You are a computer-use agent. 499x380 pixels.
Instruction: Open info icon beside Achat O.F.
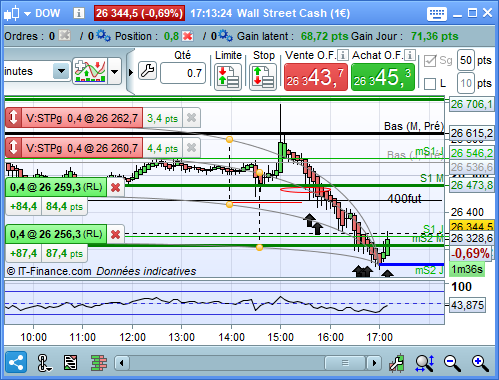[410, 55]
